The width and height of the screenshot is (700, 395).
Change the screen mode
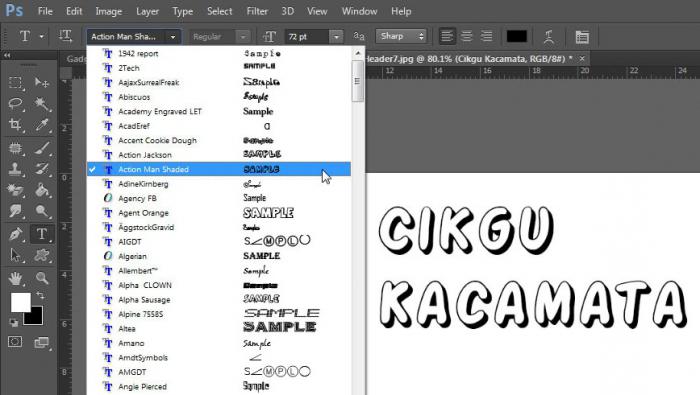pyautogui.click(x=42, y=342)
